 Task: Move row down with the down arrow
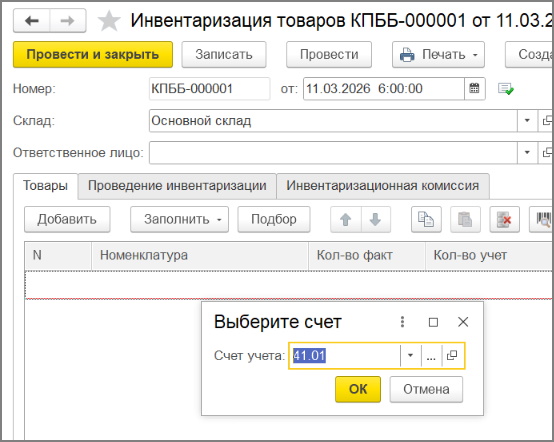click(x=376, y=219)
